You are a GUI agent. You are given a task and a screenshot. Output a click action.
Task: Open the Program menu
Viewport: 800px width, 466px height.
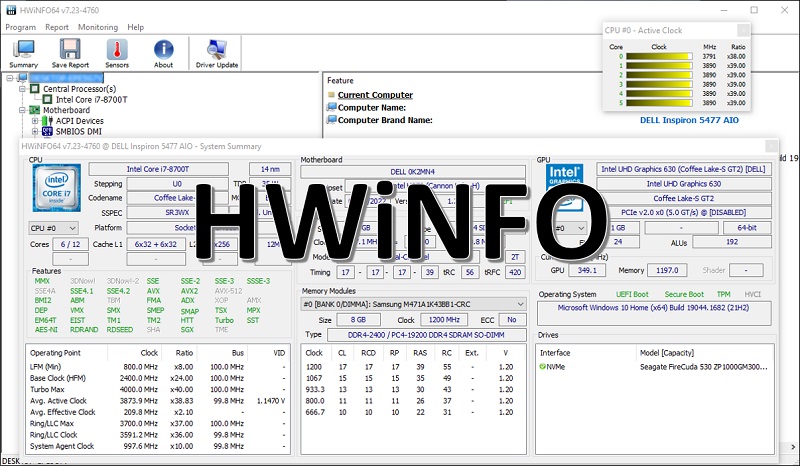point(20,27)
